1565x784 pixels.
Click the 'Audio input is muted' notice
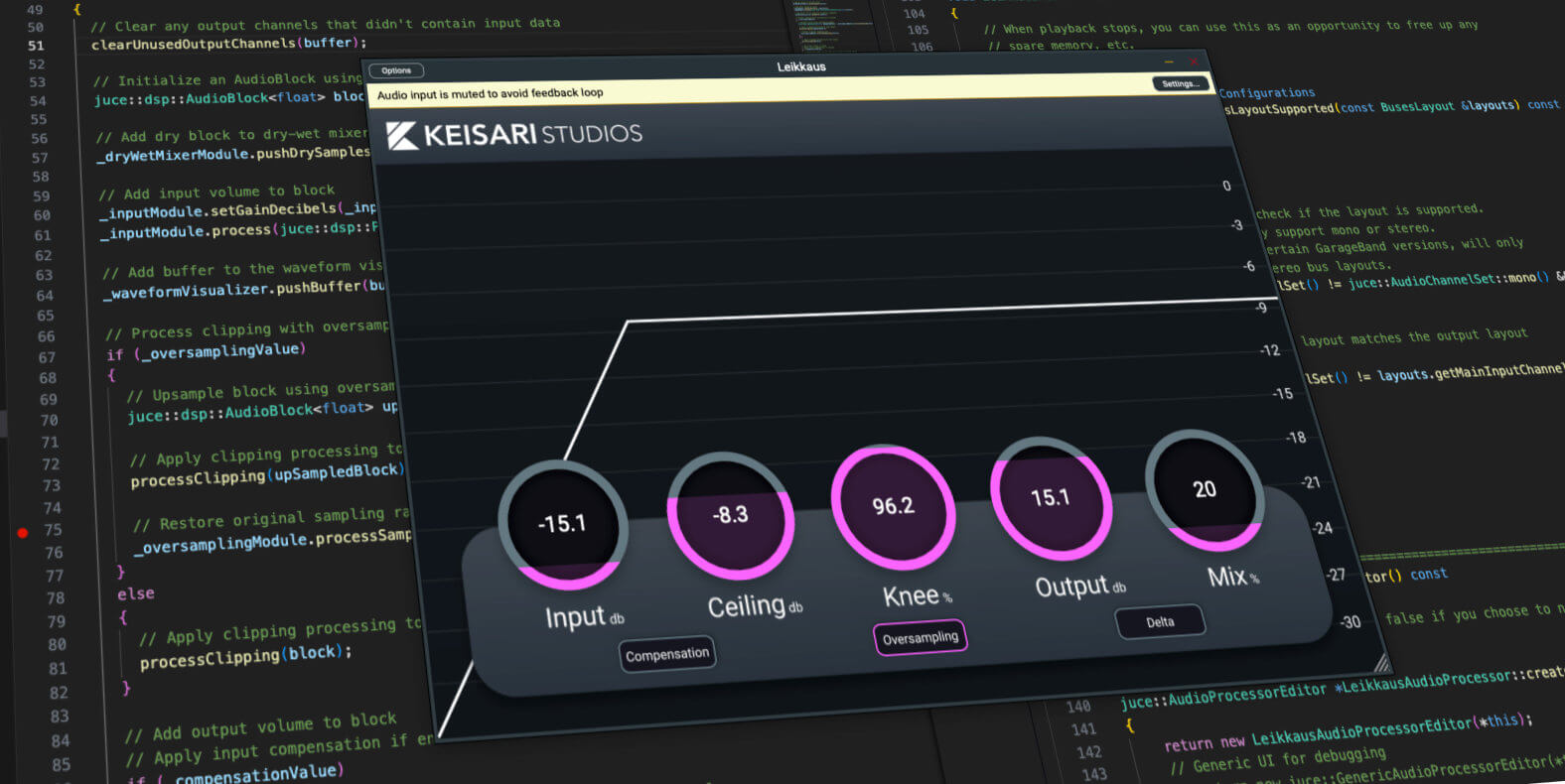click(x=490, y=94)
